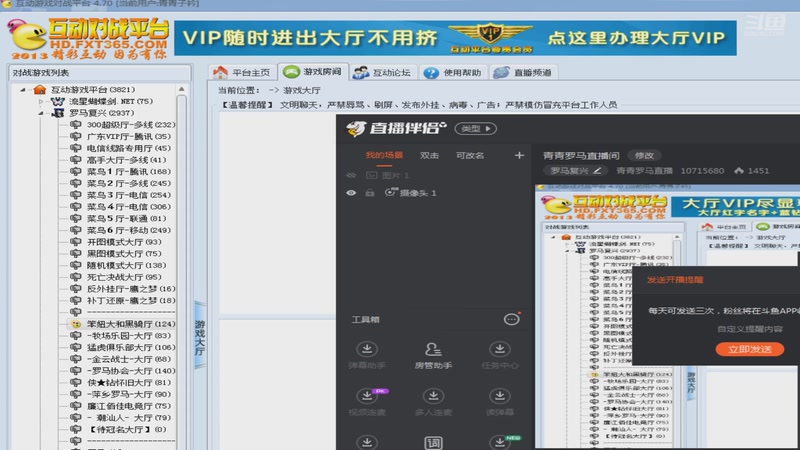This screenshot has width=800, height=450.
Task: Click the VIP banner to apply for hall VIP
Action: point(455,38)
